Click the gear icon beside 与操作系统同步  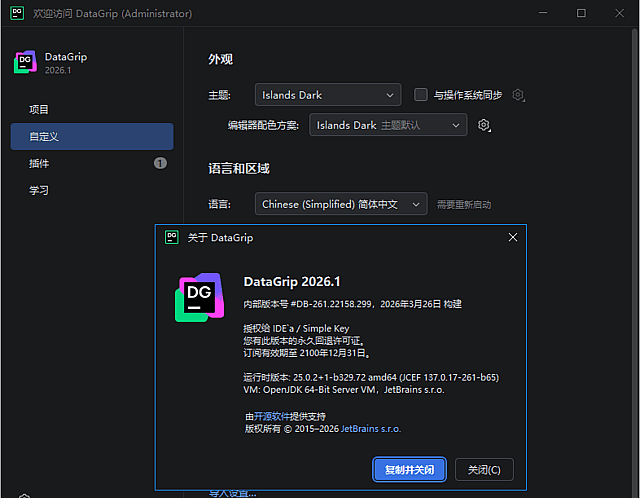(518, 95)
